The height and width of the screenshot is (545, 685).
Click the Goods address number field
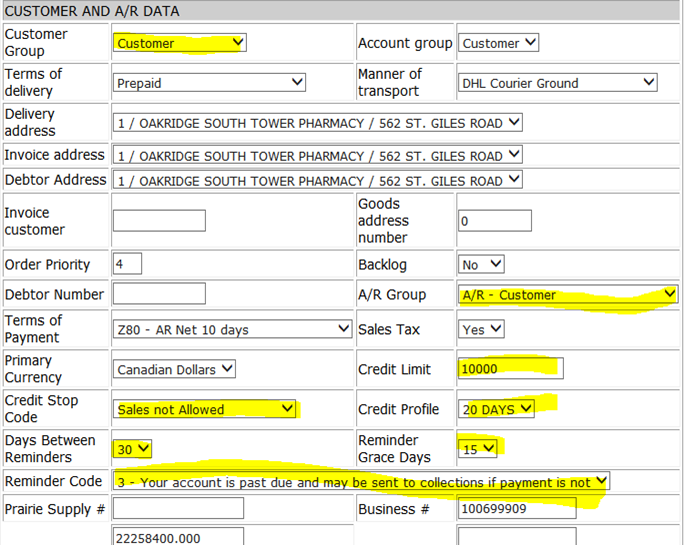(x=495, y=221)
